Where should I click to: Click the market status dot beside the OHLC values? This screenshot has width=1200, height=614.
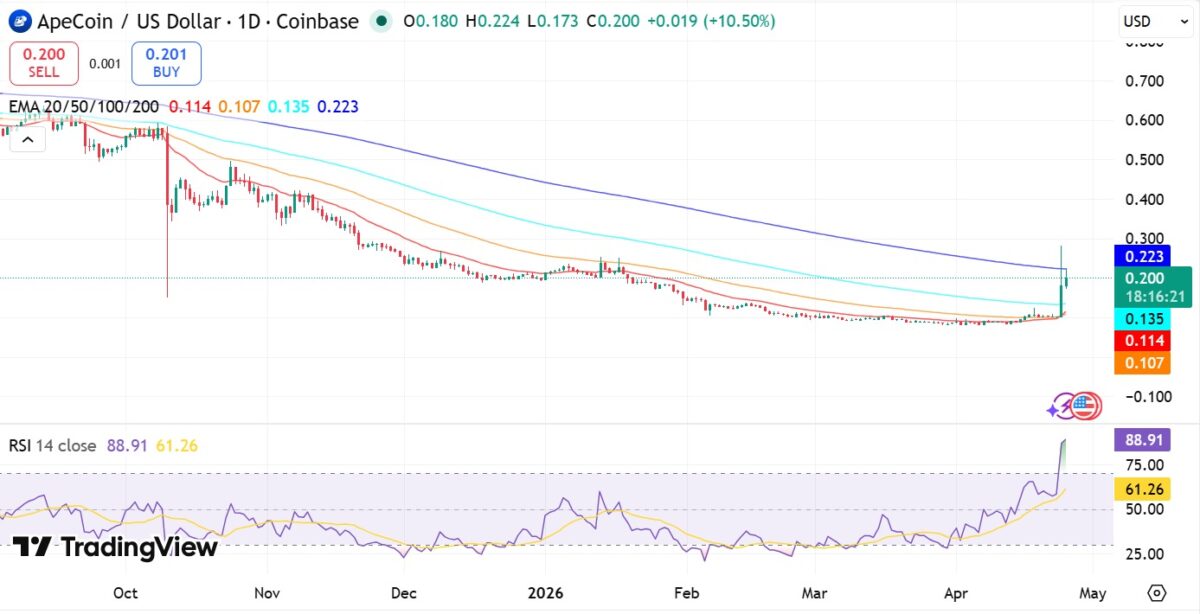pyautogui.click(x=379, y=20)
